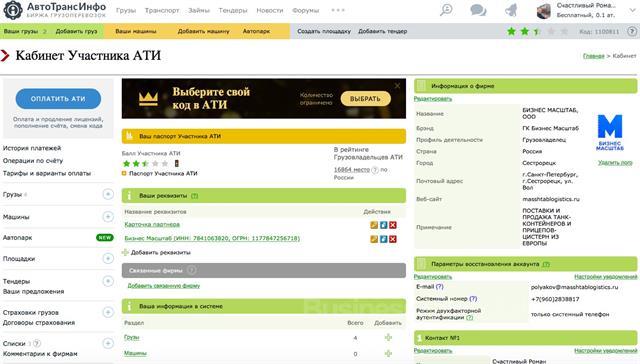640x364 pixels.
Task: Go to Ваши машины in yellow bar
Action: point(136,31)
